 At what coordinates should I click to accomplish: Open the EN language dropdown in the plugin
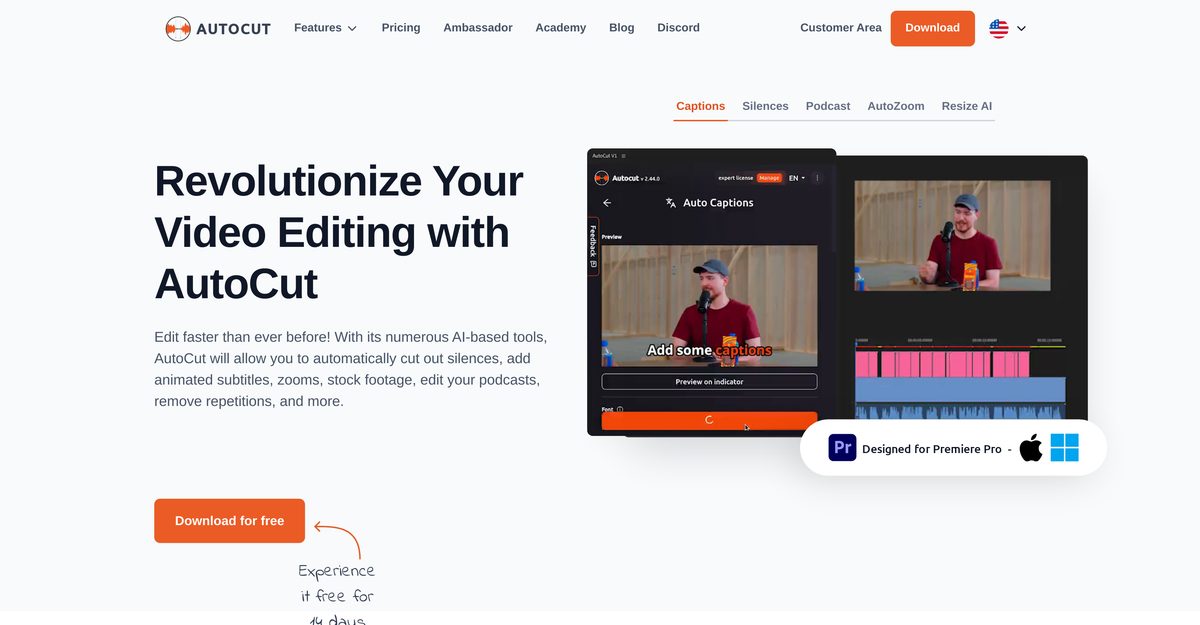[x=797, y=178]
